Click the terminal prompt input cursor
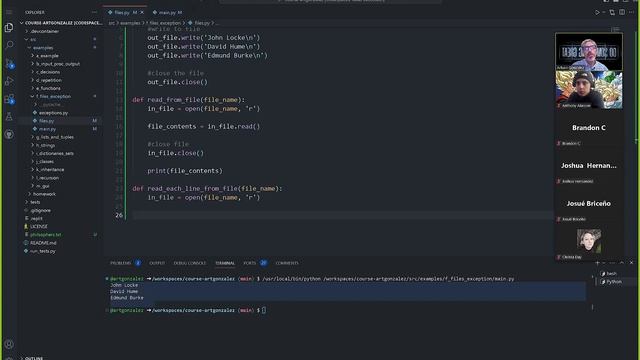 [264, 310]
